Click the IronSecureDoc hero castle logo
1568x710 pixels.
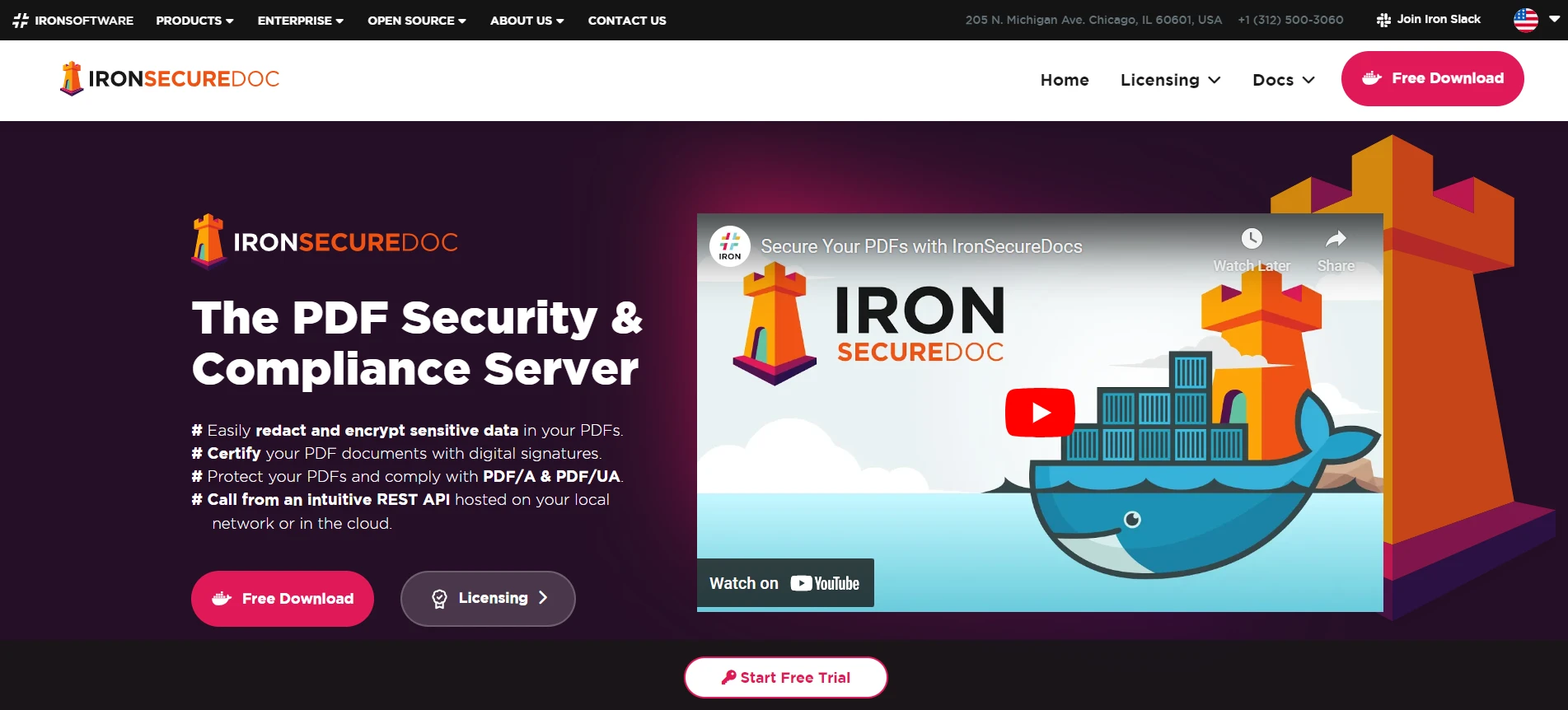(x=208, y=241)
